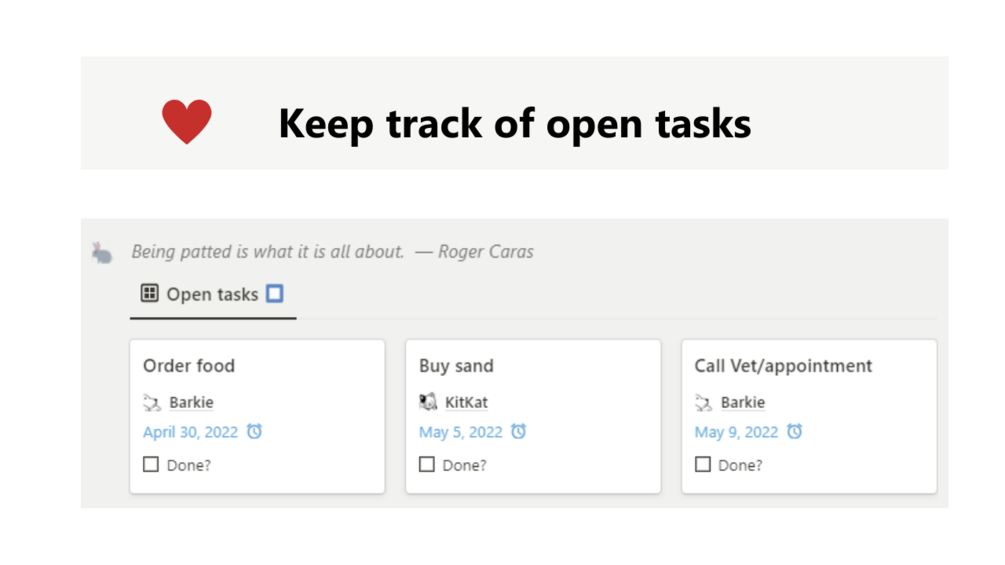Mark Call Vet/appointment as done
Screen dimensions: 1005x565
click(x=703, y=464)
